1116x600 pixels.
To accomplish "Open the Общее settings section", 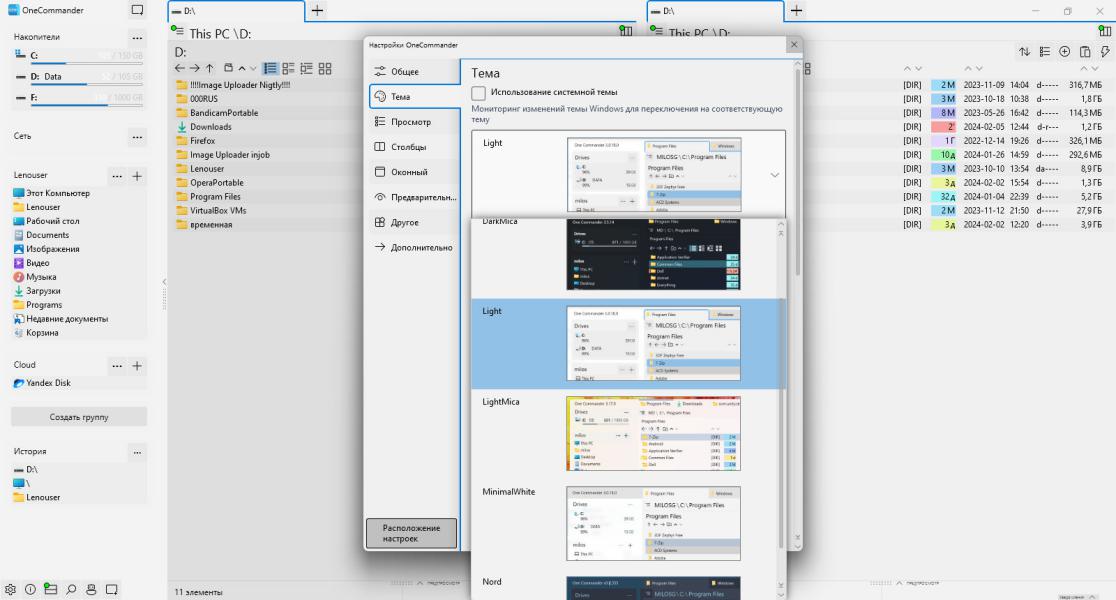I will 414,71.
